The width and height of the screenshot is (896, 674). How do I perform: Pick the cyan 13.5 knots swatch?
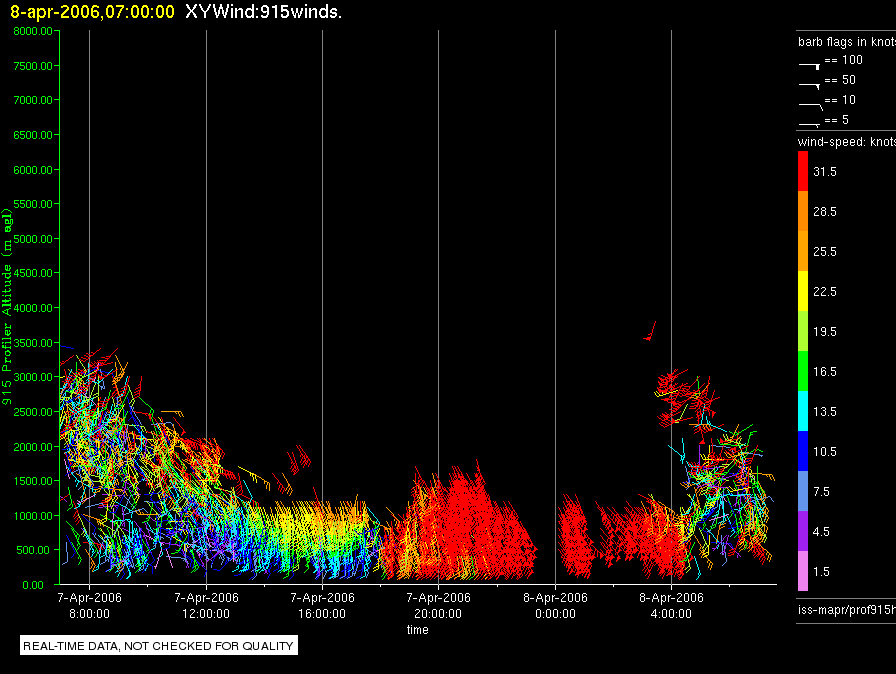tap(803, 411)
